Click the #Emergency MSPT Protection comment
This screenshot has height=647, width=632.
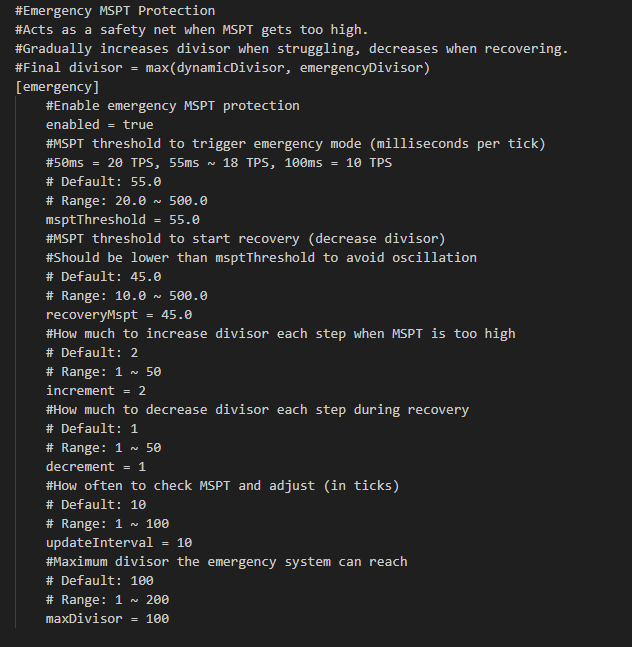tap(115, 11)
